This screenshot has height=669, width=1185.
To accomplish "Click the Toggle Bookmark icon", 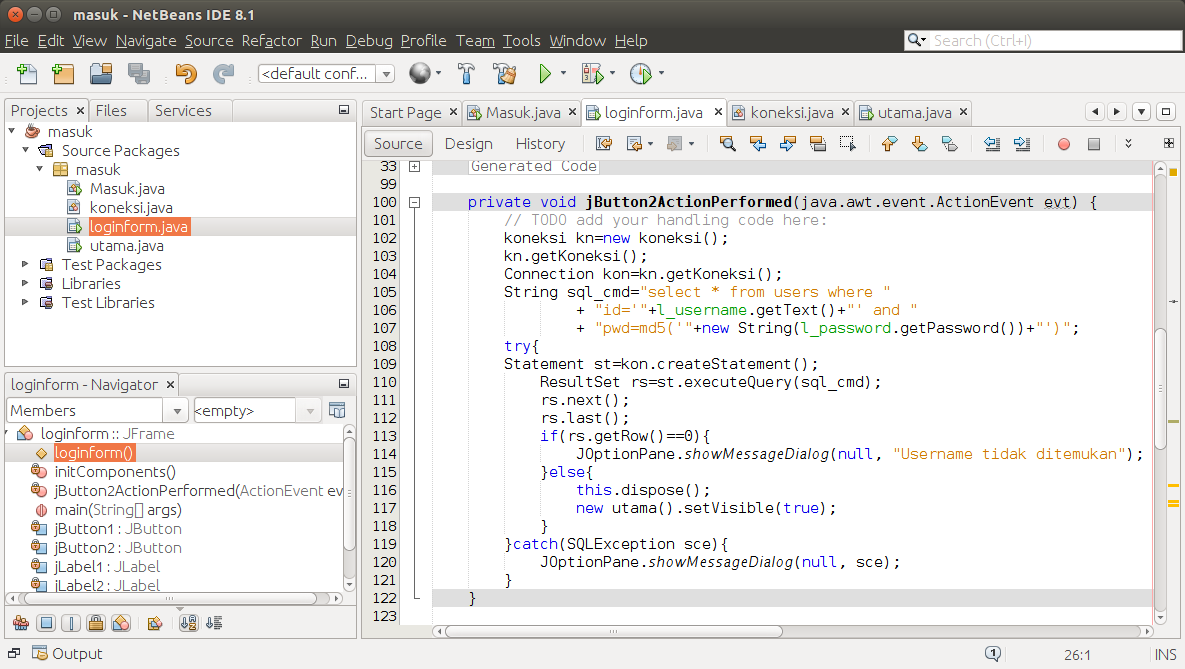I will (x=950, y=144).
